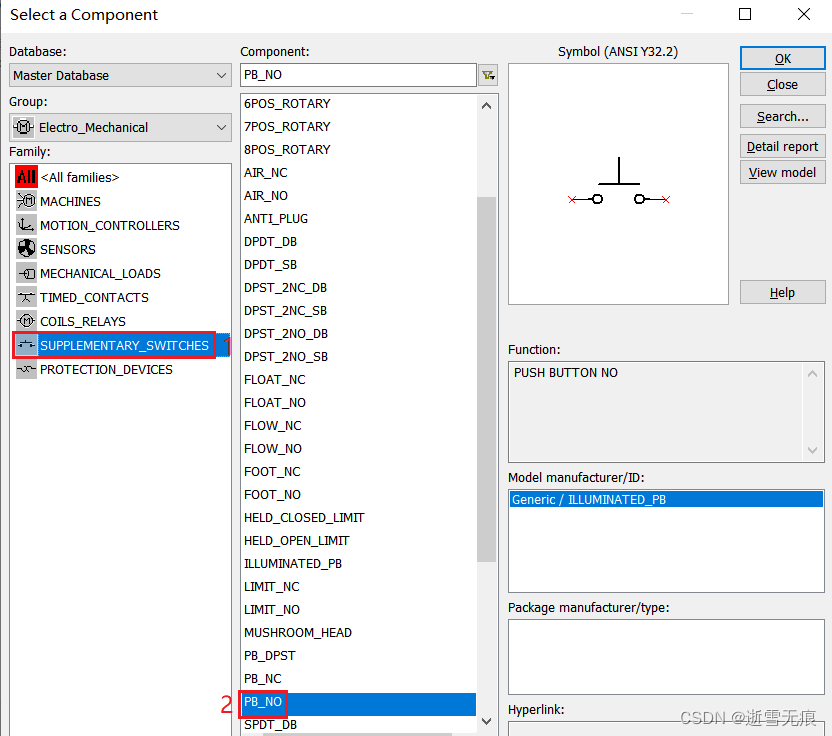Click the Search... button
Image resolution: width=832 pixels, height=736 pixels.
coord(782,116)
